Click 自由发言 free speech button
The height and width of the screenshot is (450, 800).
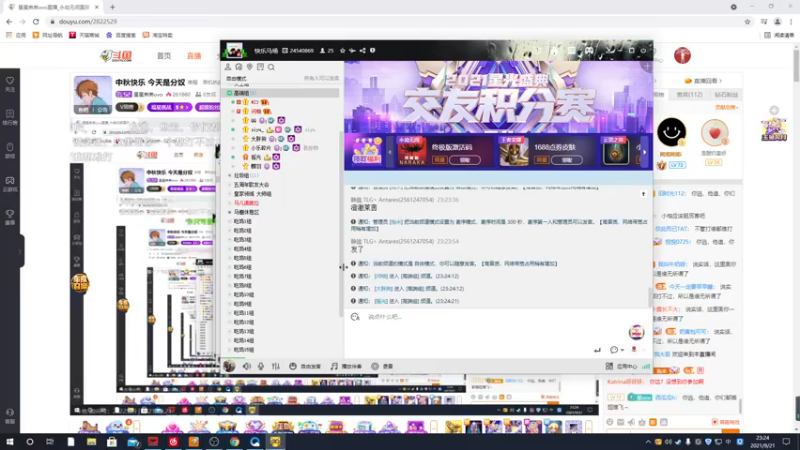[x=305, y=366]
